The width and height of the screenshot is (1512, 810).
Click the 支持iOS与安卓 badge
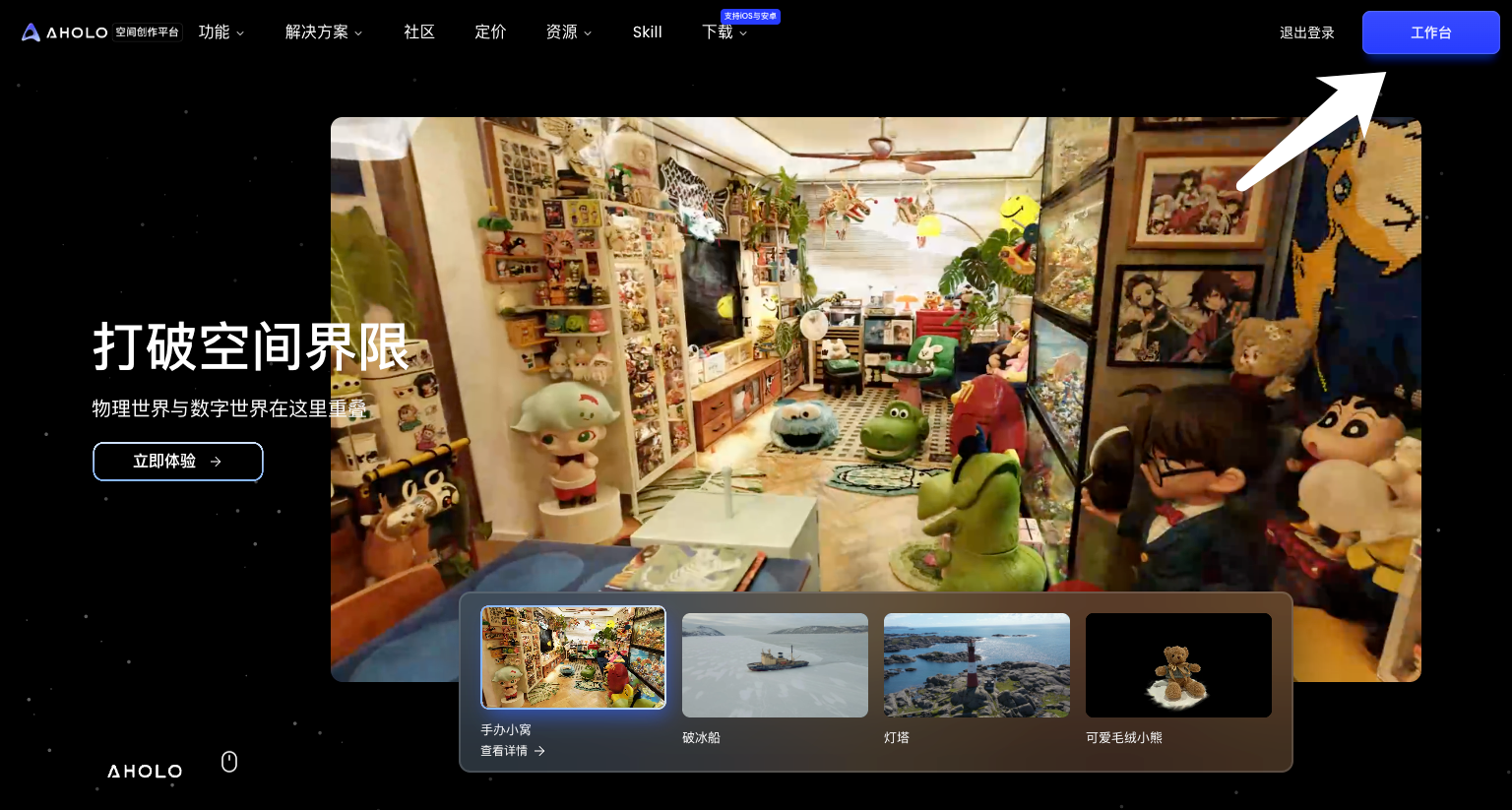pyautogui.click(x=751, y=16)
